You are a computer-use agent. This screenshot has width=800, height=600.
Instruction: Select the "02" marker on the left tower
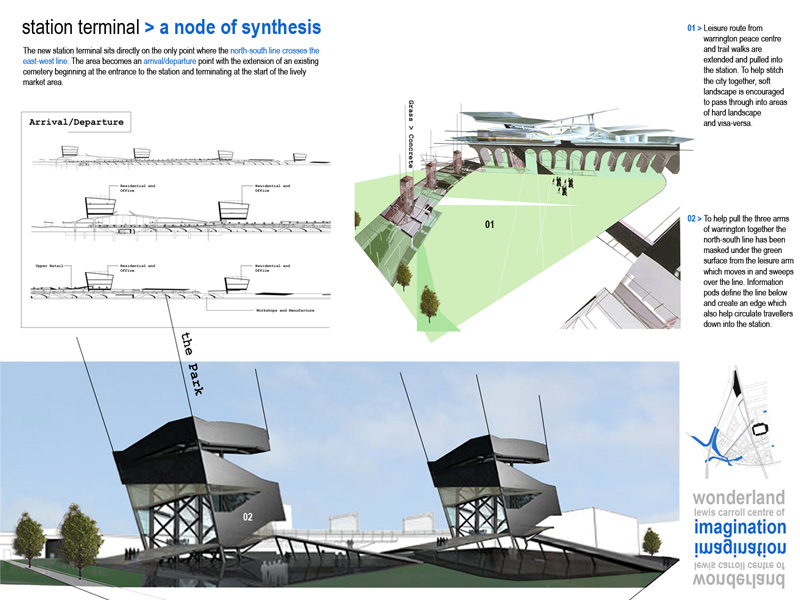point(250,517)
